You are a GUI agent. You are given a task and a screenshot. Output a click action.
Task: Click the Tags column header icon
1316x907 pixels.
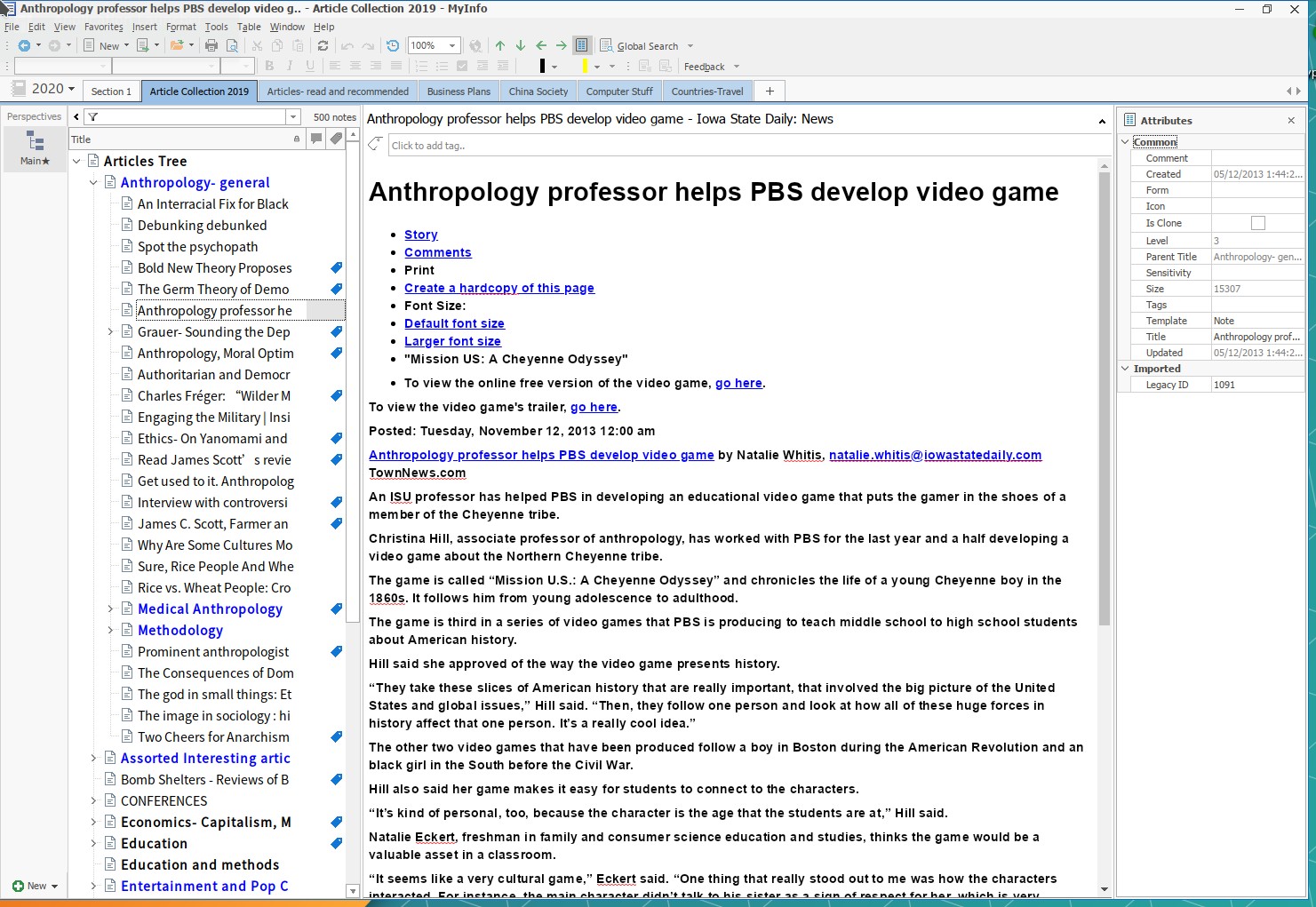pos(336,139)
